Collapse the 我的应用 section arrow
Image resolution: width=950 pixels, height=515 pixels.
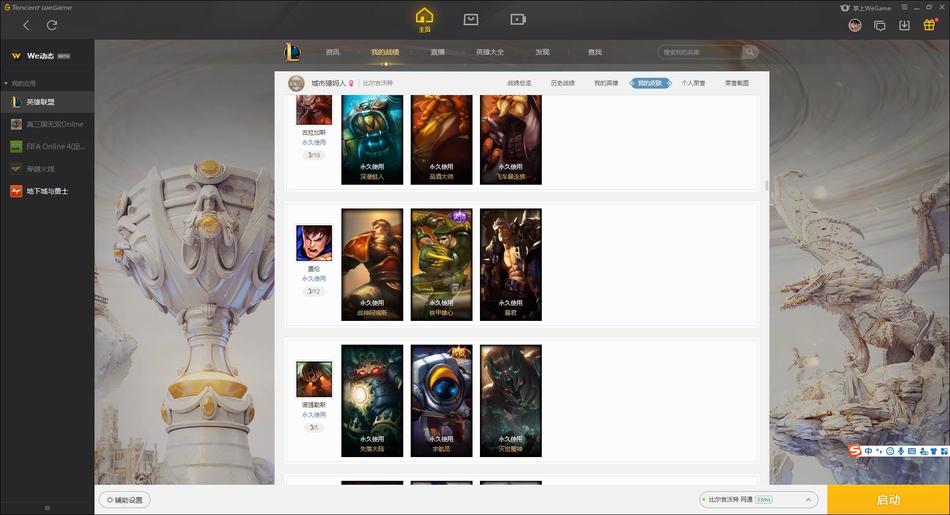click(x=6, y=83)
